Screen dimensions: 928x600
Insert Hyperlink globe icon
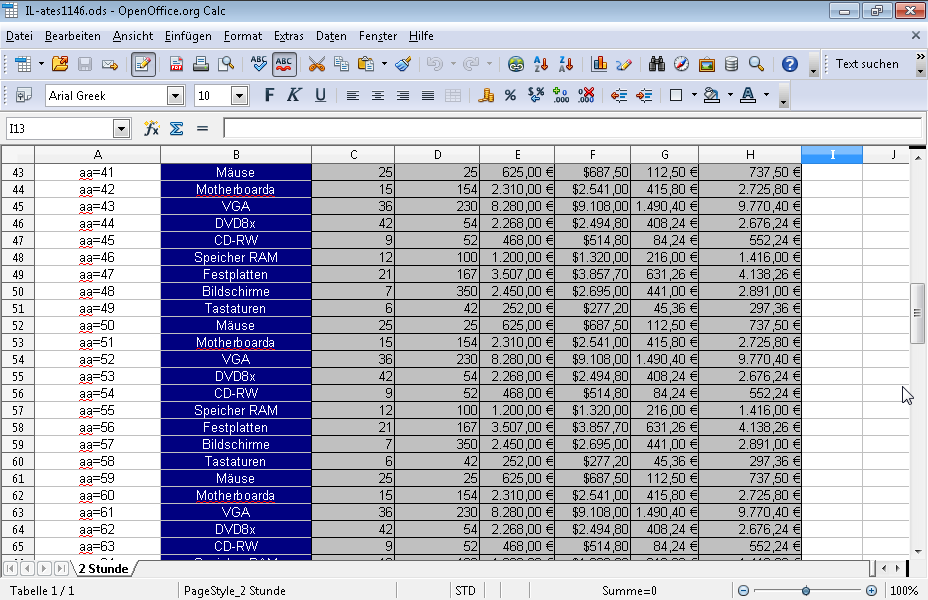[x=515, y=64]
